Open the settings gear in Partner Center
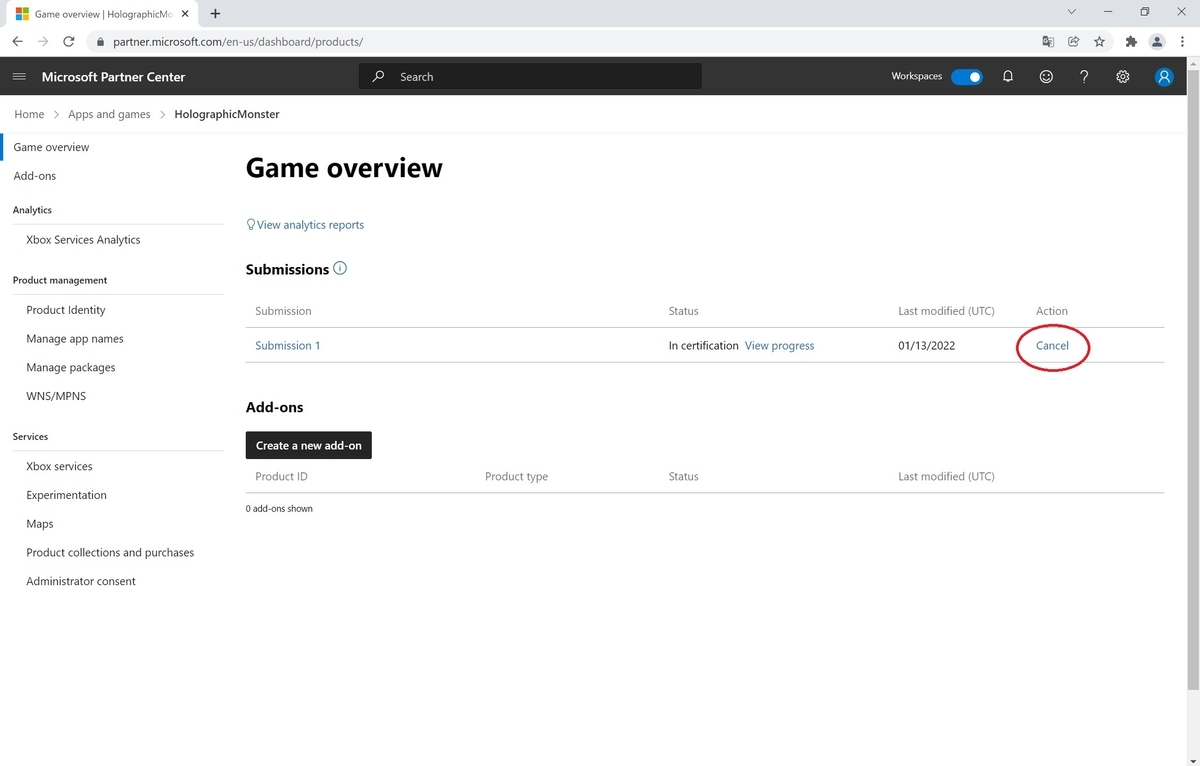This screenshot has width=1200, height=766. tap(1123, 77)
